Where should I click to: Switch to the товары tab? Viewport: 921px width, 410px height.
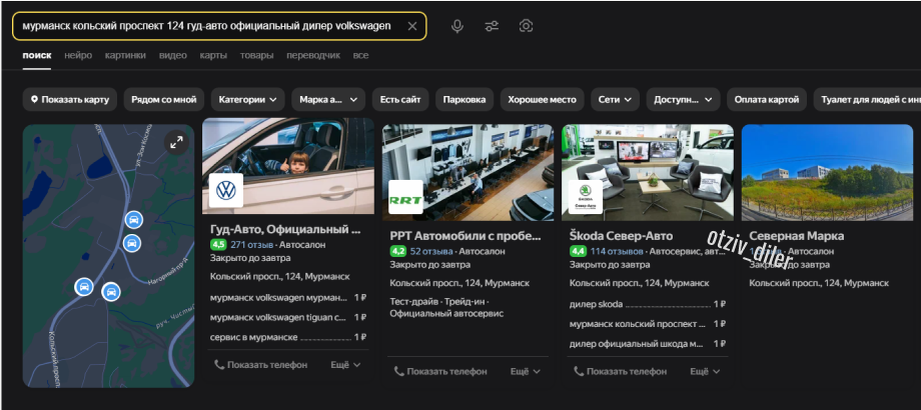point(257,55)
